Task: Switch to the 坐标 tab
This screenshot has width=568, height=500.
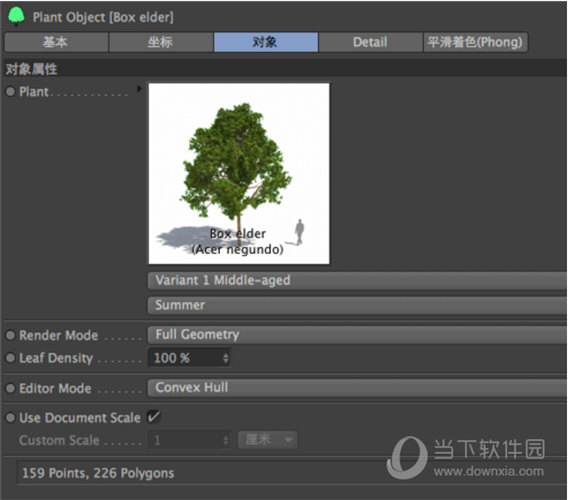Action: coord(161,42)
